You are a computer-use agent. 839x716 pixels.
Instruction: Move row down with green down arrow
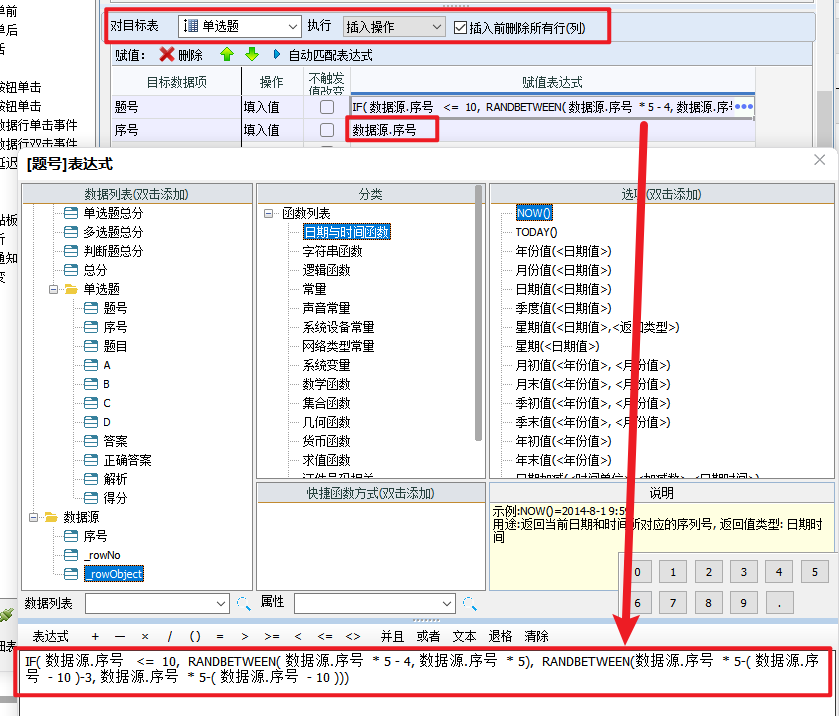[x=251, y=55]
